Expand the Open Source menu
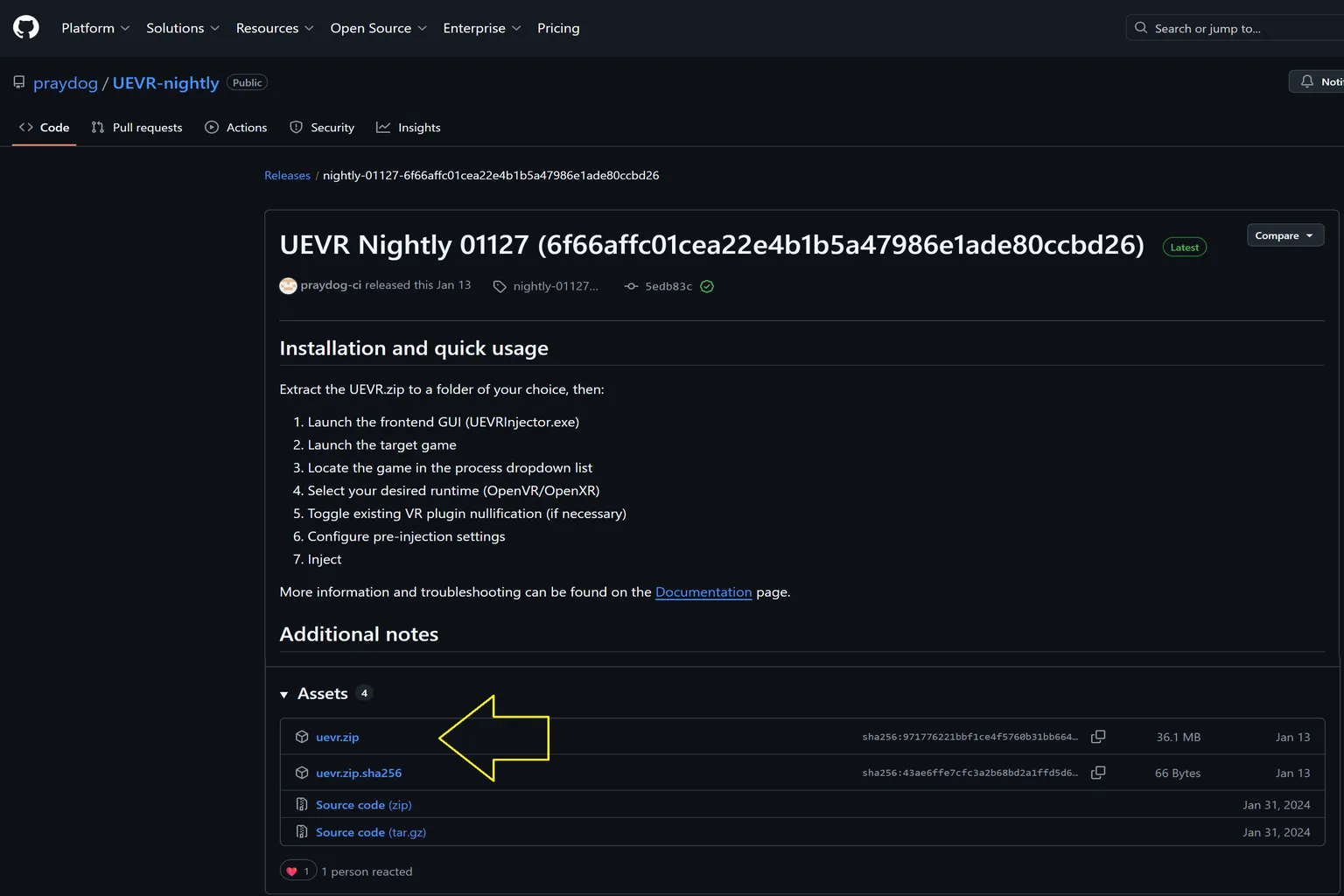The height and width of the screenshot is (896, 1344). click(379, 28)
